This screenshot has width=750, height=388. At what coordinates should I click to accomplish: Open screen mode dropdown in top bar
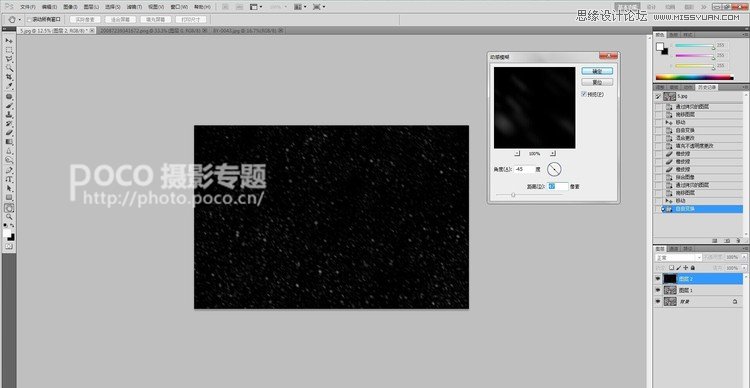point(318,7)
